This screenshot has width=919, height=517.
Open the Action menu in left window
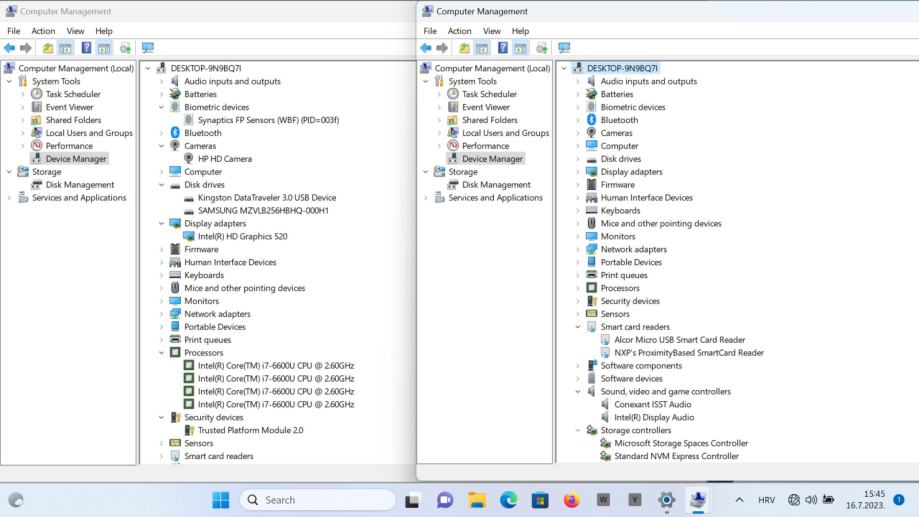pyautogui.click(x=43, y=31)
